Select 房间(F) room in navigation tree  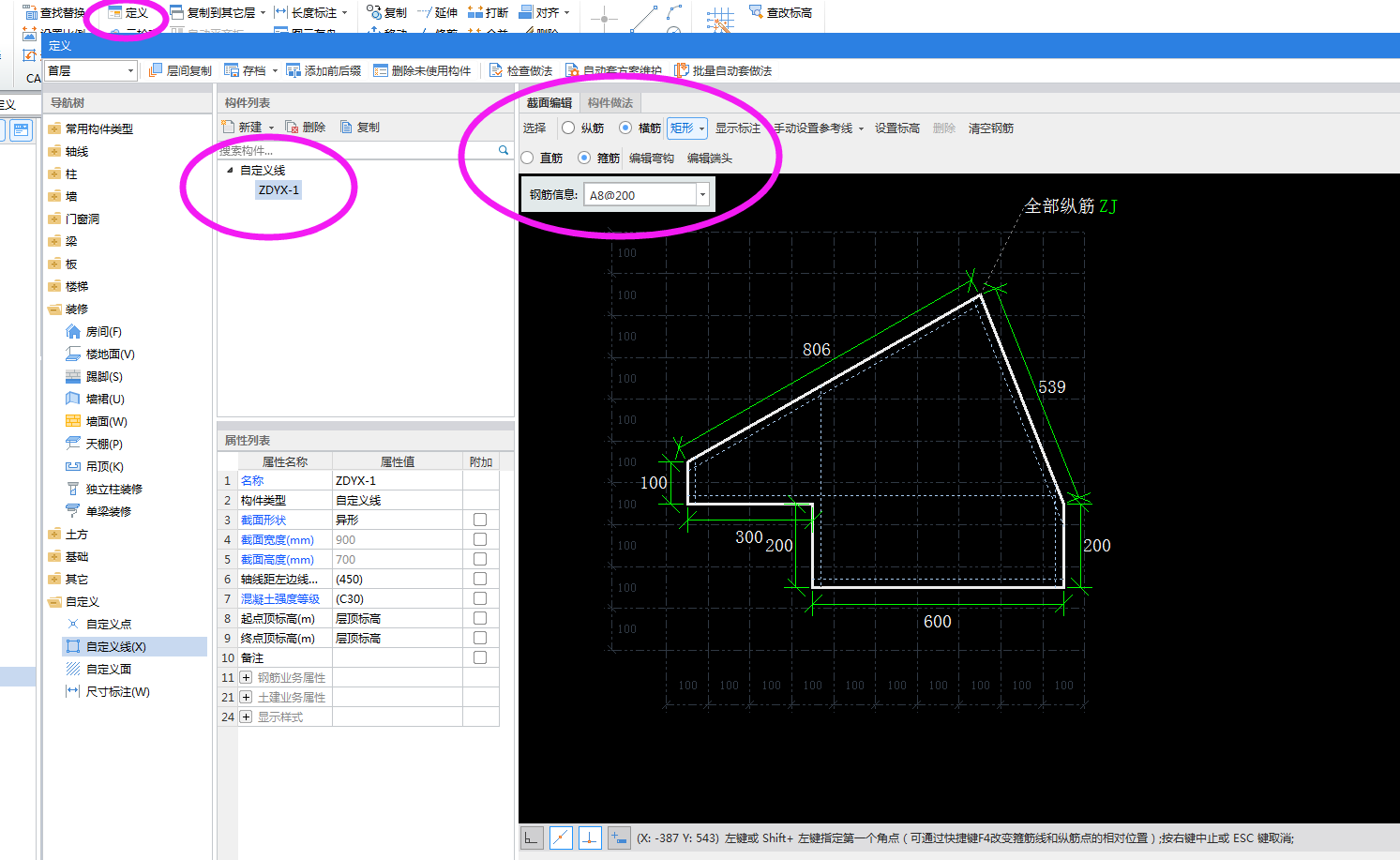click(x=94, y=331)
